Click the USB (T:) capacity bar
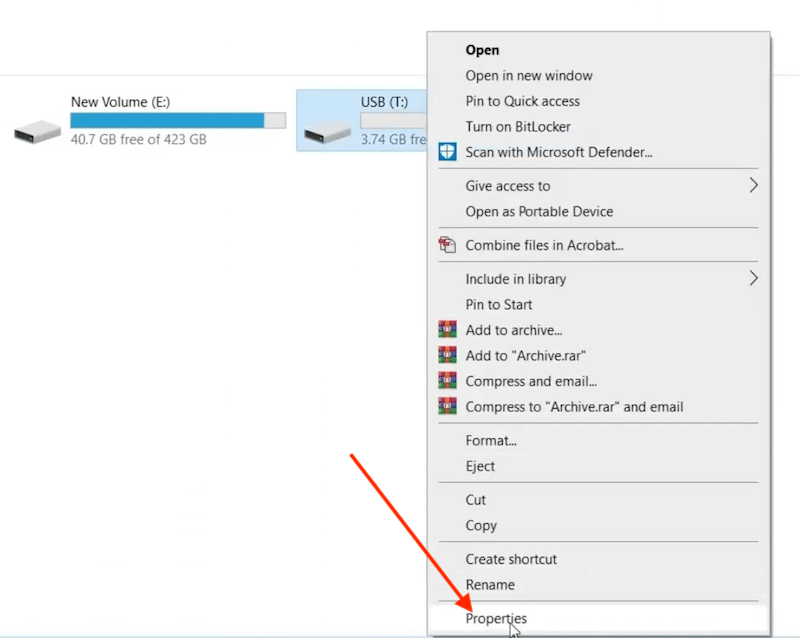This screenshot has height=638, width=800. coord(393,120)
